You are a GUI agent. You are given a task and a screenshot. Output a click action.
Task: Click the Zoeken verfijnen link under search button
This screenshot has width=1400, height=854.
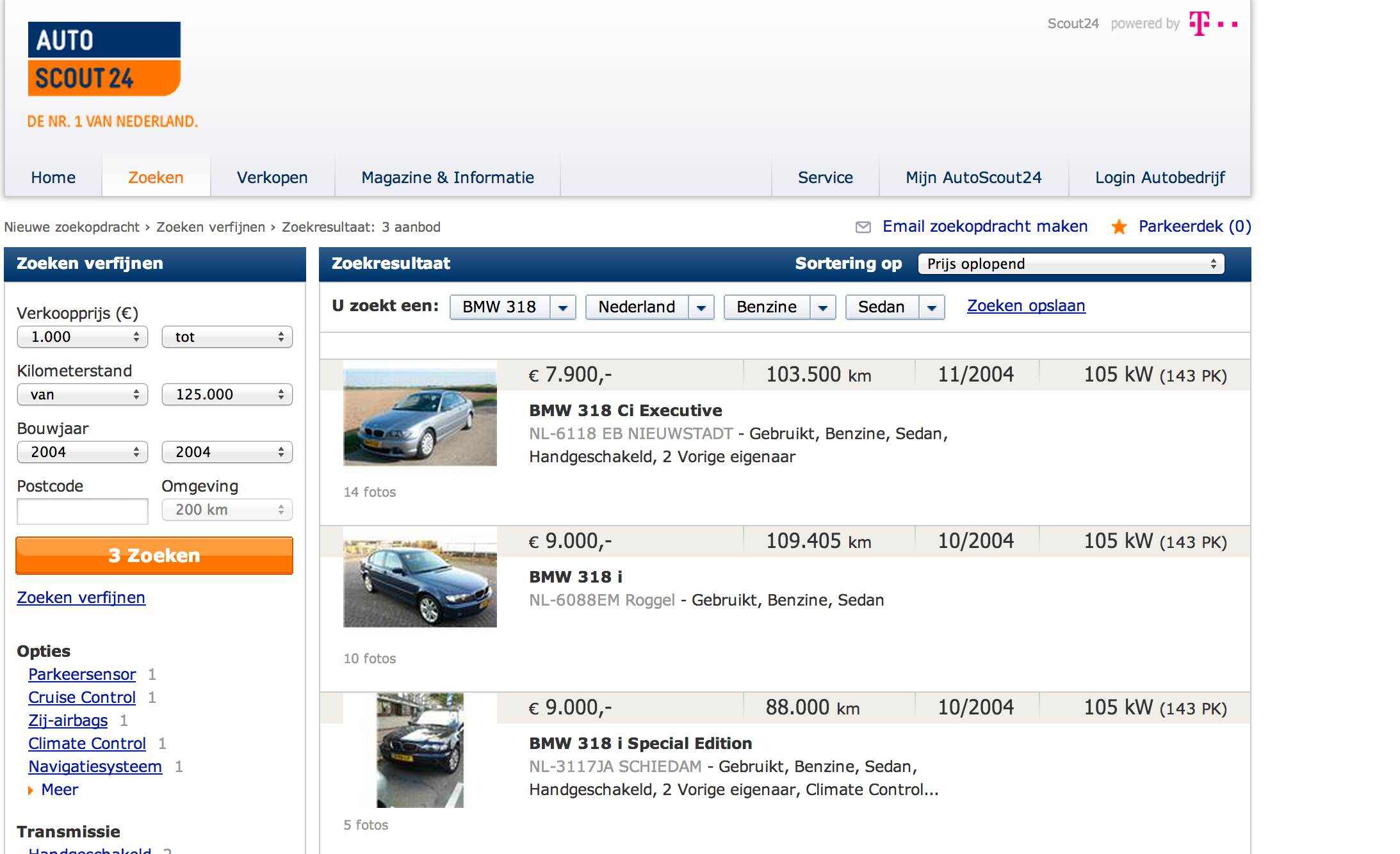tap(81, 597)
